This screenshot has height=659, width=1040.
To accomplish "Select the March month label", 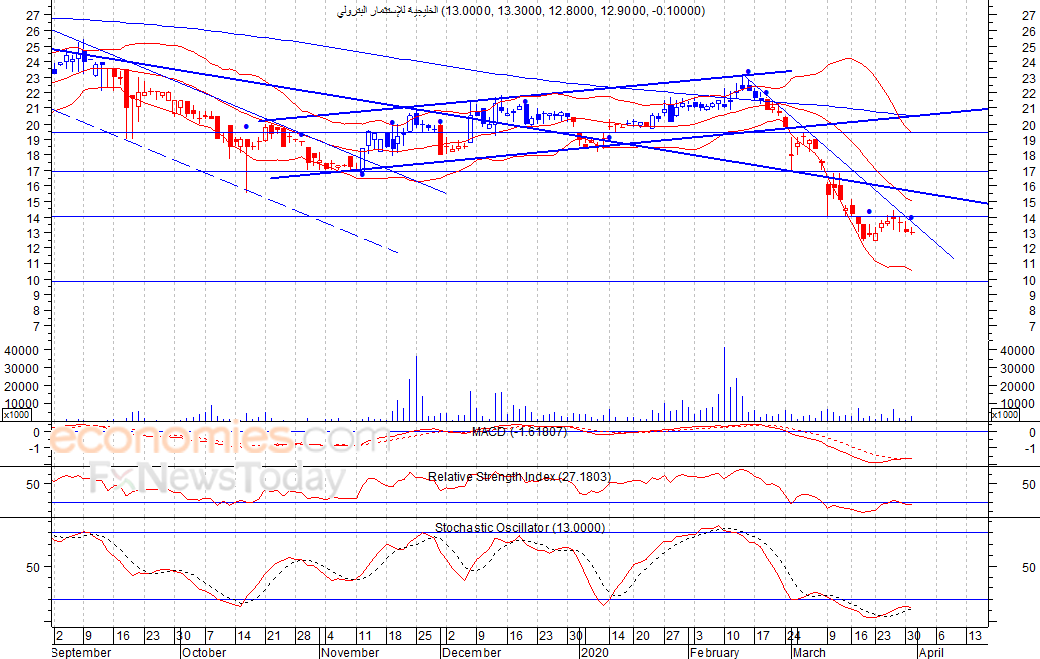I will (809, 652).
